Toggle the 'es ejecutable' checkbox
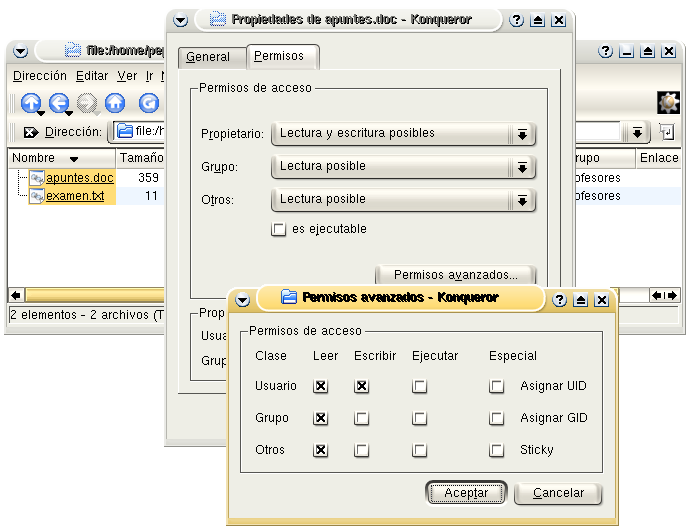Viewport: 690px width, 531px height. 279,230
